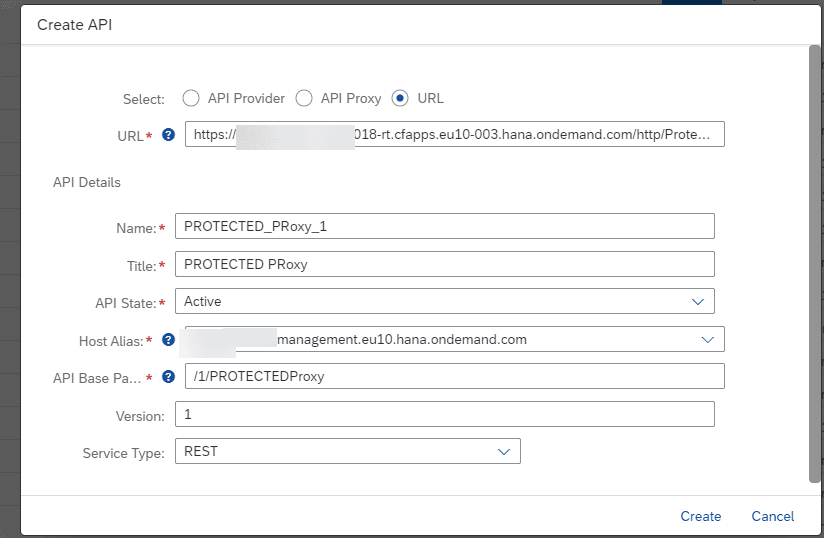Open the help icon beside URL field
This screenshot has height=538, width=824.
point(168,135)
